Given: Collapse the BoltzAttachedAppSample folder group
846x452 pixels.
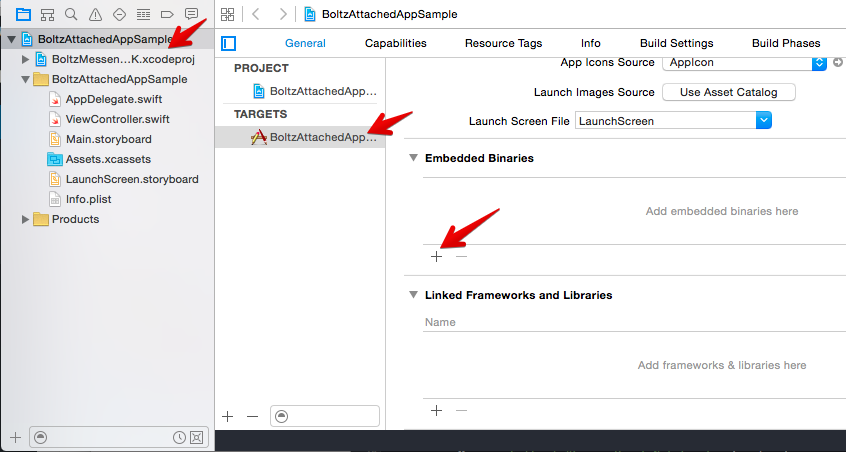Looking at the screenshot, I should [25, 79].
